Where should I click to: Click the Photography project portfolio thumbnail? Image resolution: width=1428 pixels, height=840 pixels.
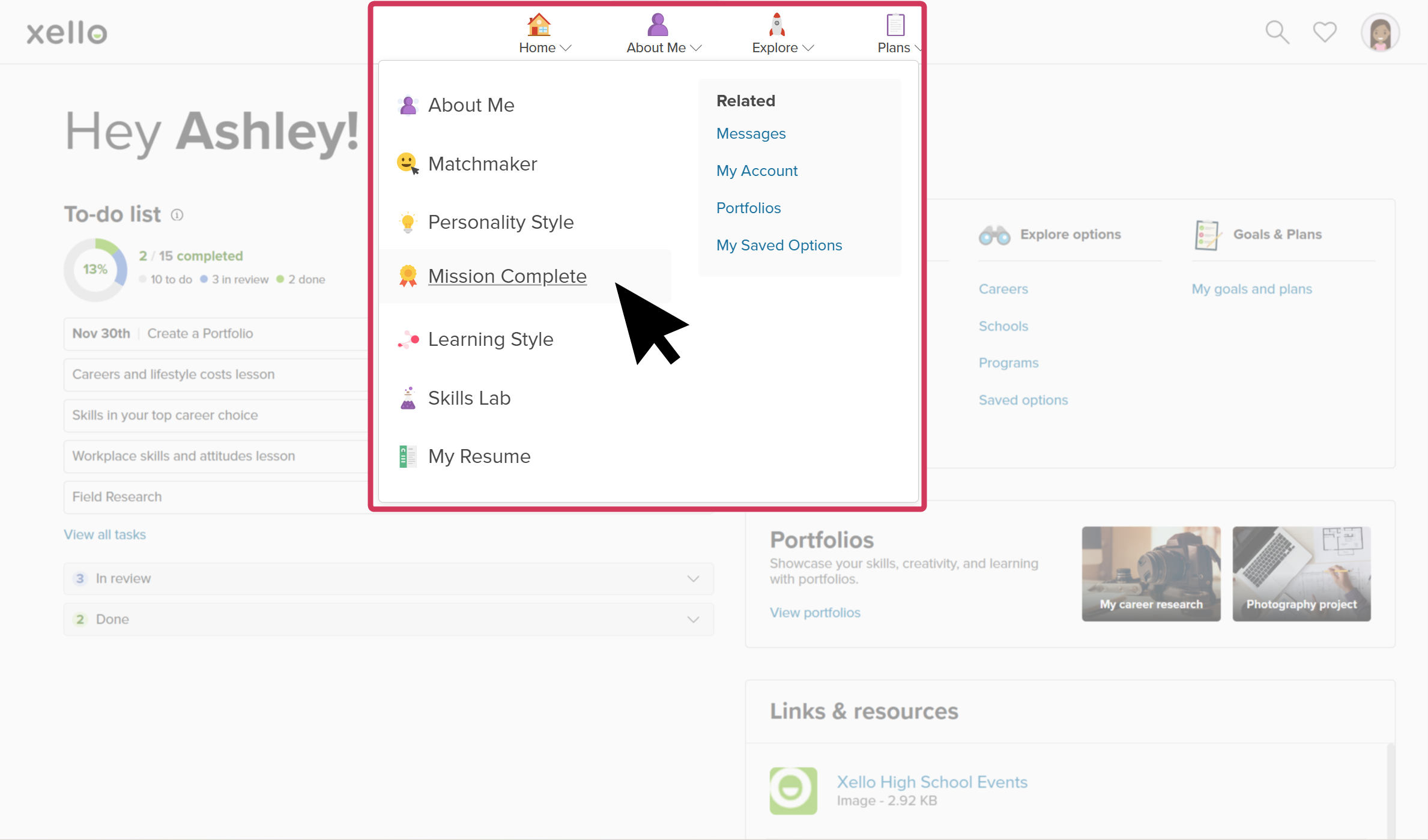coord(1301,575)
